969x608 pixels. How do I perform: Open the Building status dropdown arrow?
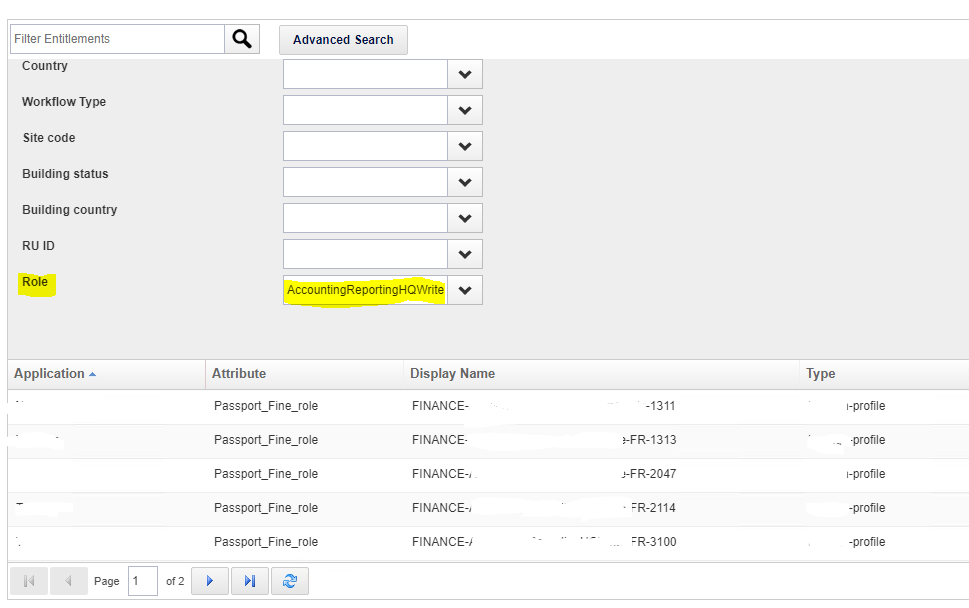pyautogui.click(x=464, y=182)
